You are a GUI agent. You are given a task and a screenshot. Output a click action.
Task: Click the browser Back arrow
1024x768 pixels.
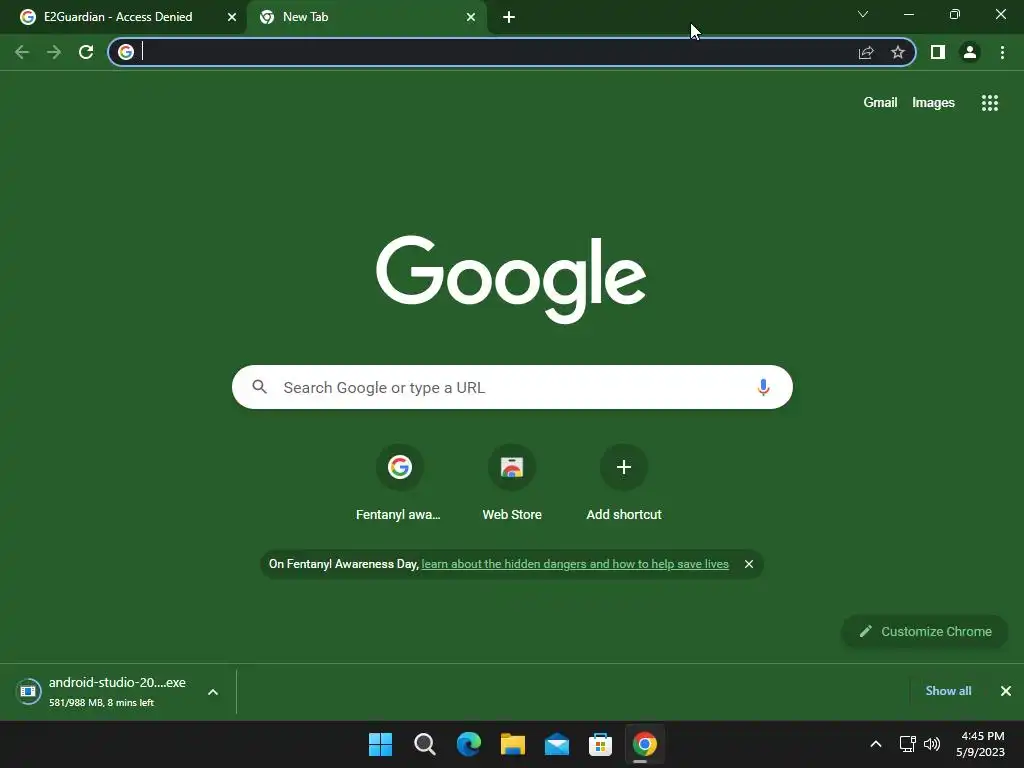(22, 52)
